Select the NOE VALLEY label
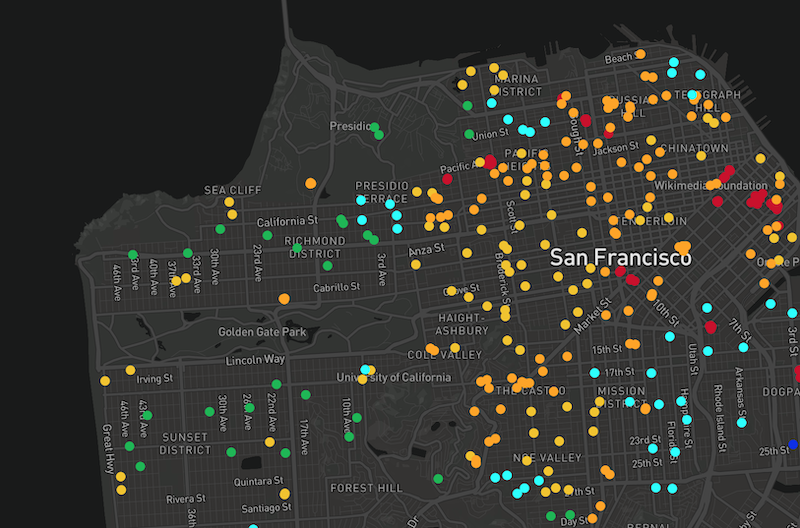The image size is (800, 528). point(547,458)
